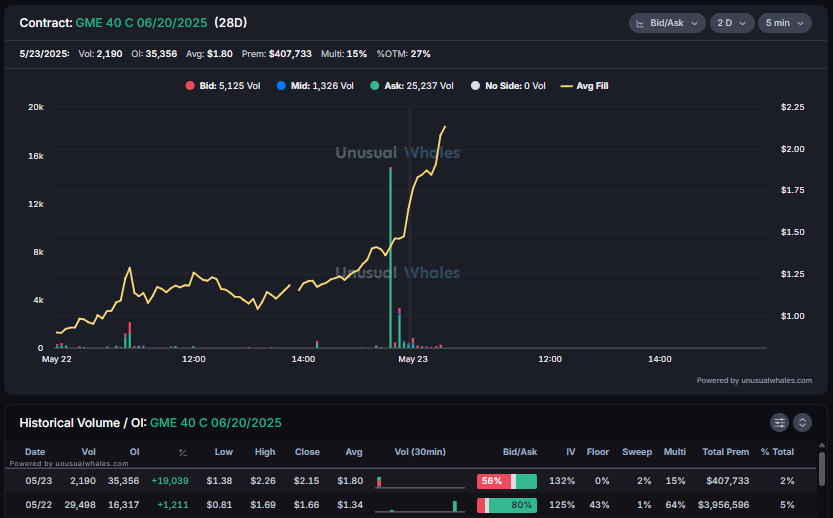833x518 pixels.
Task: Click the $3,956,596 total premium cell
Action: 724,505
